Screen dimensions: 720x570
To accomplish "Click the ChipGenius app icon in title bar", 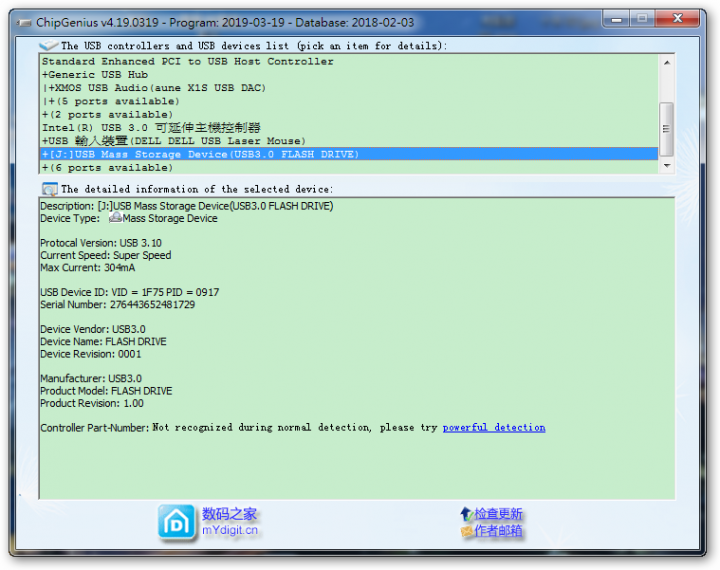I will click(24, 23).
